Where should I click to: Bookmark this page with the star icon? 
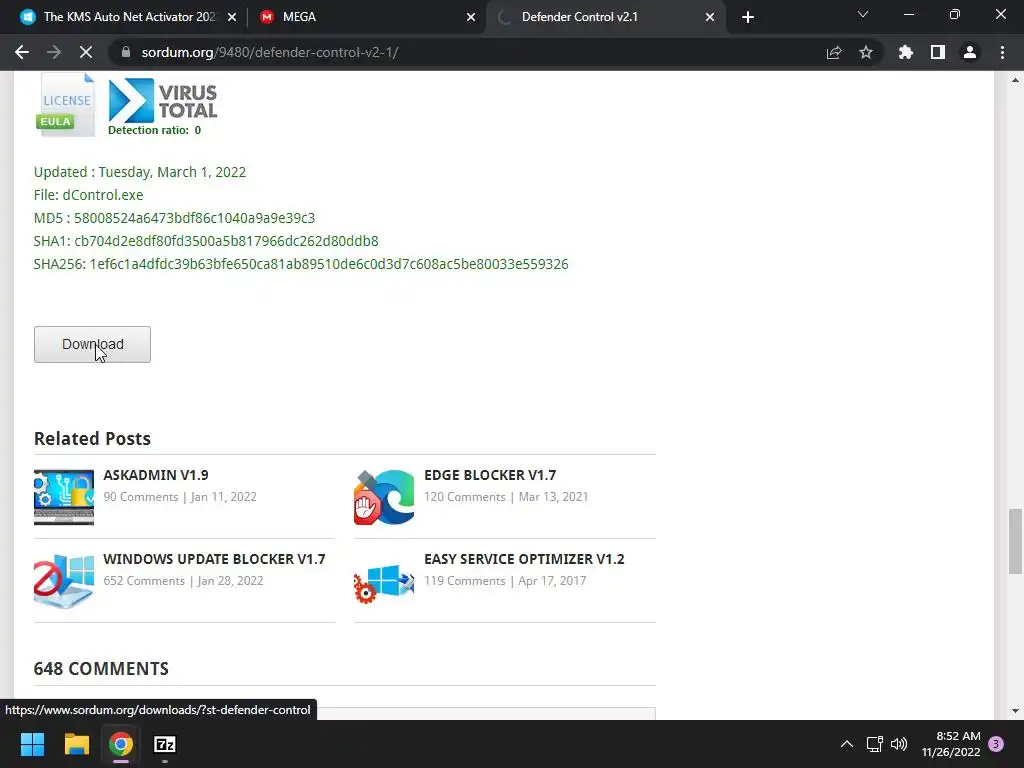pyautogui.click(x=866, y=52)
